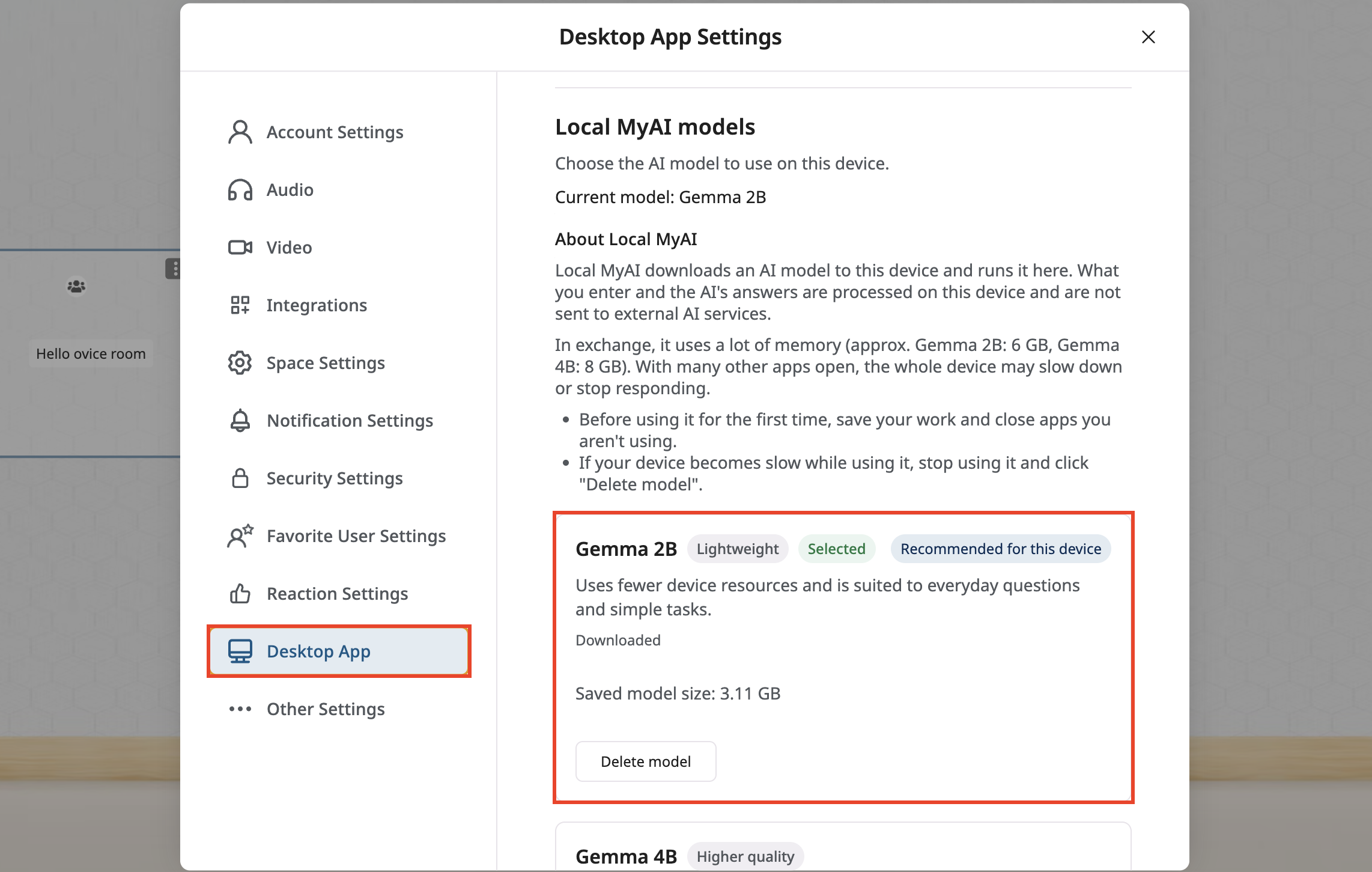This screenshot has height=872, width=1372.
Task: Switch to Video settings
Action: click(x=339, y=248)
